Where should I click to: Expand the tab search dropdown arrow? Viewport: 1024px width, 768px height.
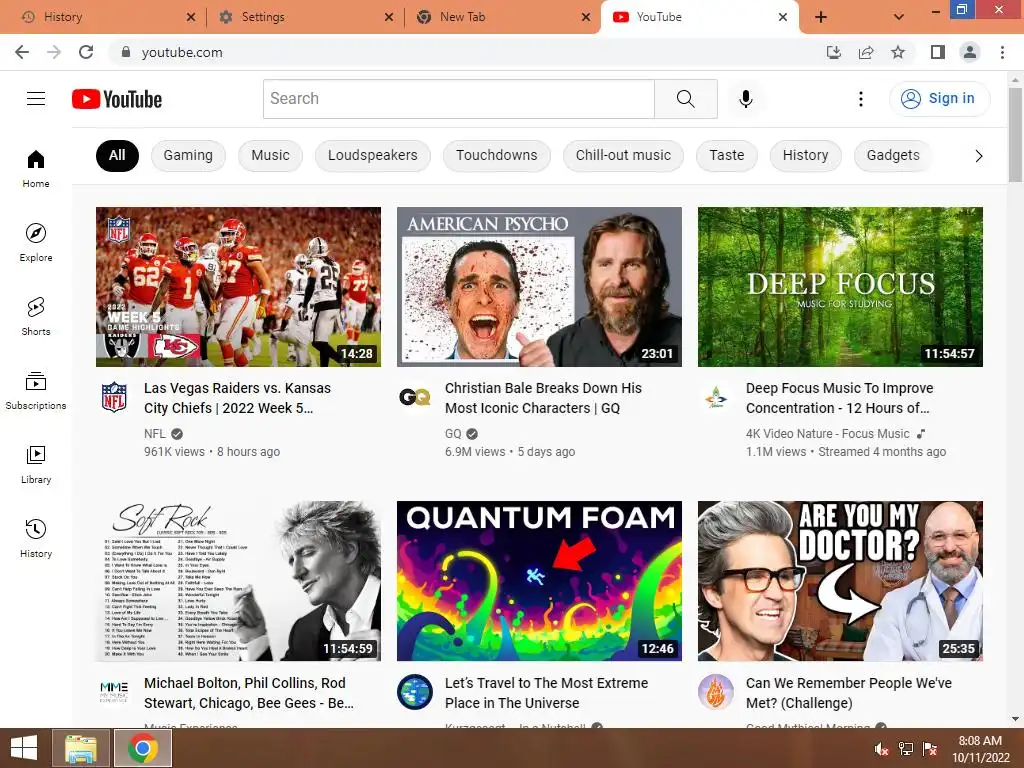(x=899, y=17)
